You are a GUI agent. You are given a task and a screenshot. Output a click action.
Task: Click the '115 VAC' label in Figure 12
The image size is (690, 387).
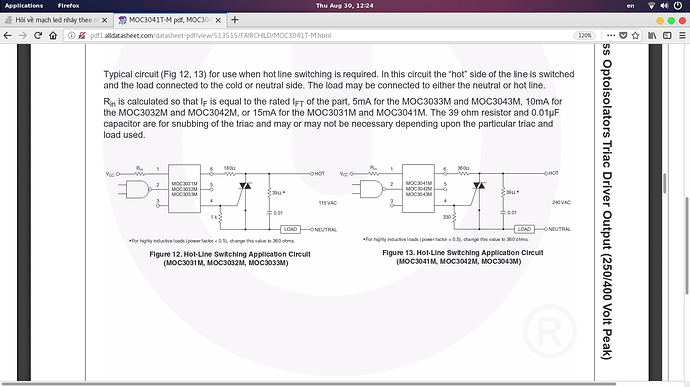tap(327, 203)
